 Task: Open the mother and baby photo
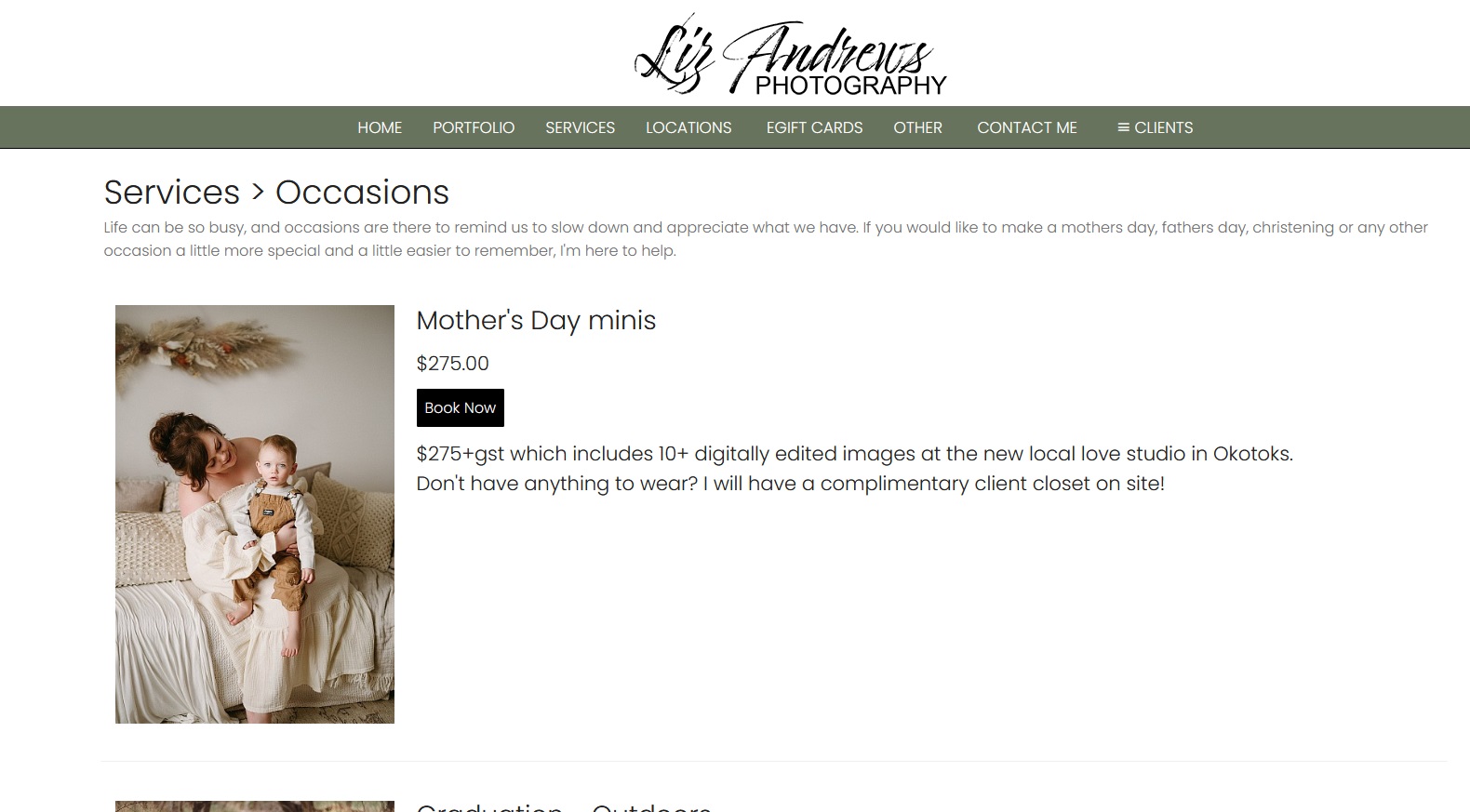[x=255, y=514]
